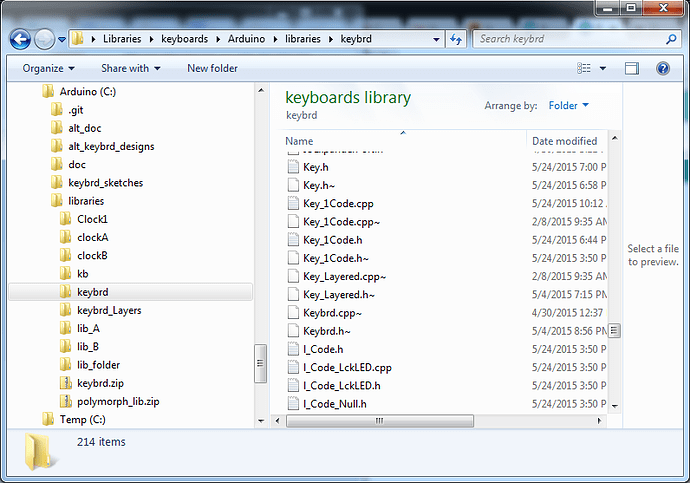Image resolution: width=690 pixels, height=483 pixels.
Task: Open the Key_1Code.cpp file icon
Action: point(294,204)
